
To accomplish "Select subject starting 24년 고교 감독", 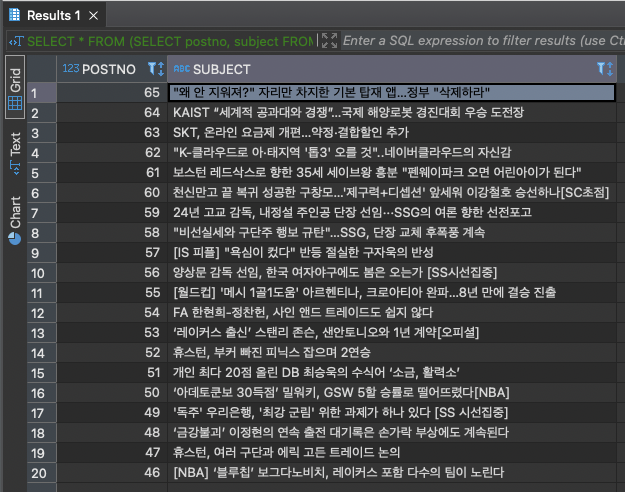I will click(x=392, y=213).
